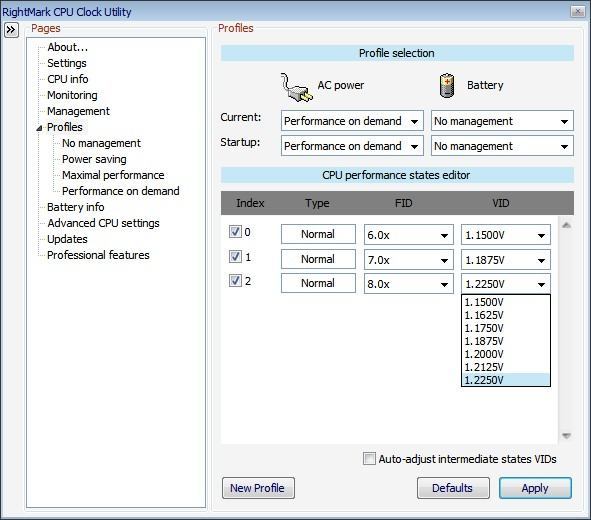Click the Type column header
This screenshot has width=591, height=520.
[317, 203]
